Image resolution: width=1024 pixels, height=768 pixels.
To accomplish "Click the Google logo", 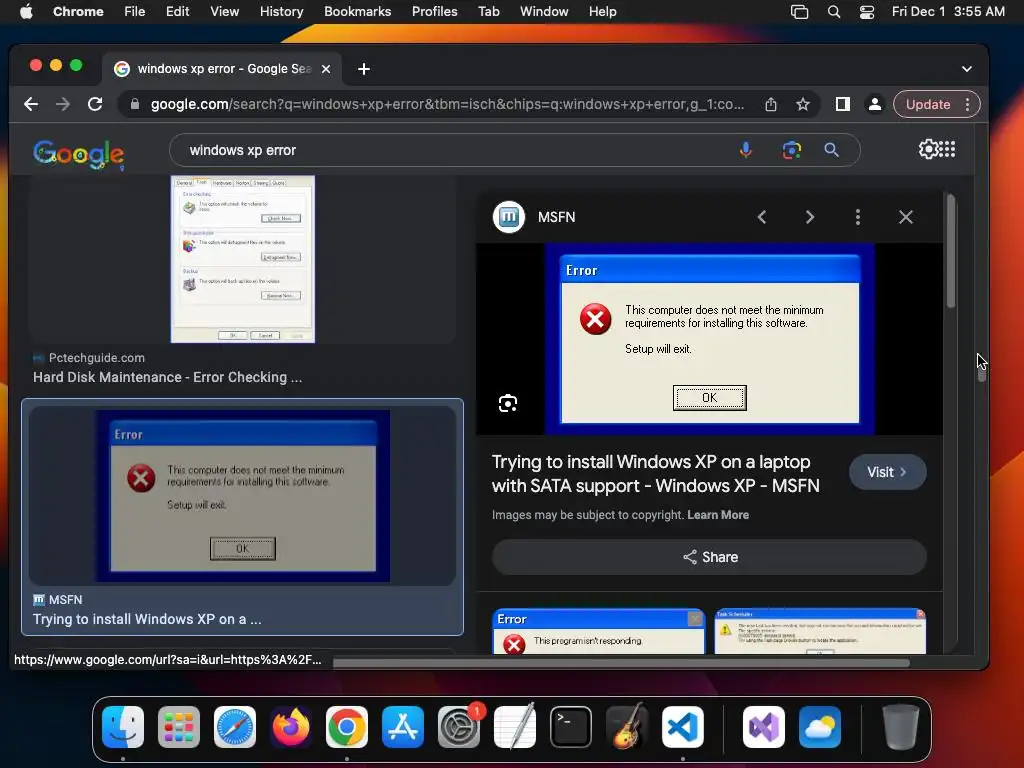I will [x=78, y=155].
